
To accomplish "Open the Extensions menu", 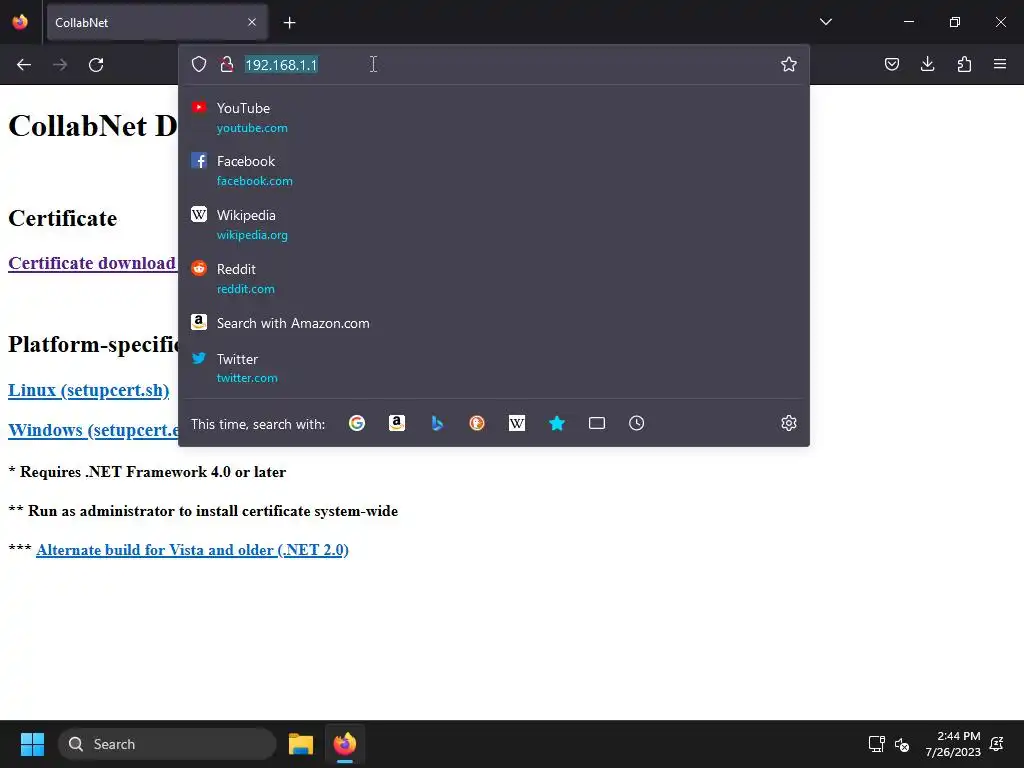I will point(964,64).
